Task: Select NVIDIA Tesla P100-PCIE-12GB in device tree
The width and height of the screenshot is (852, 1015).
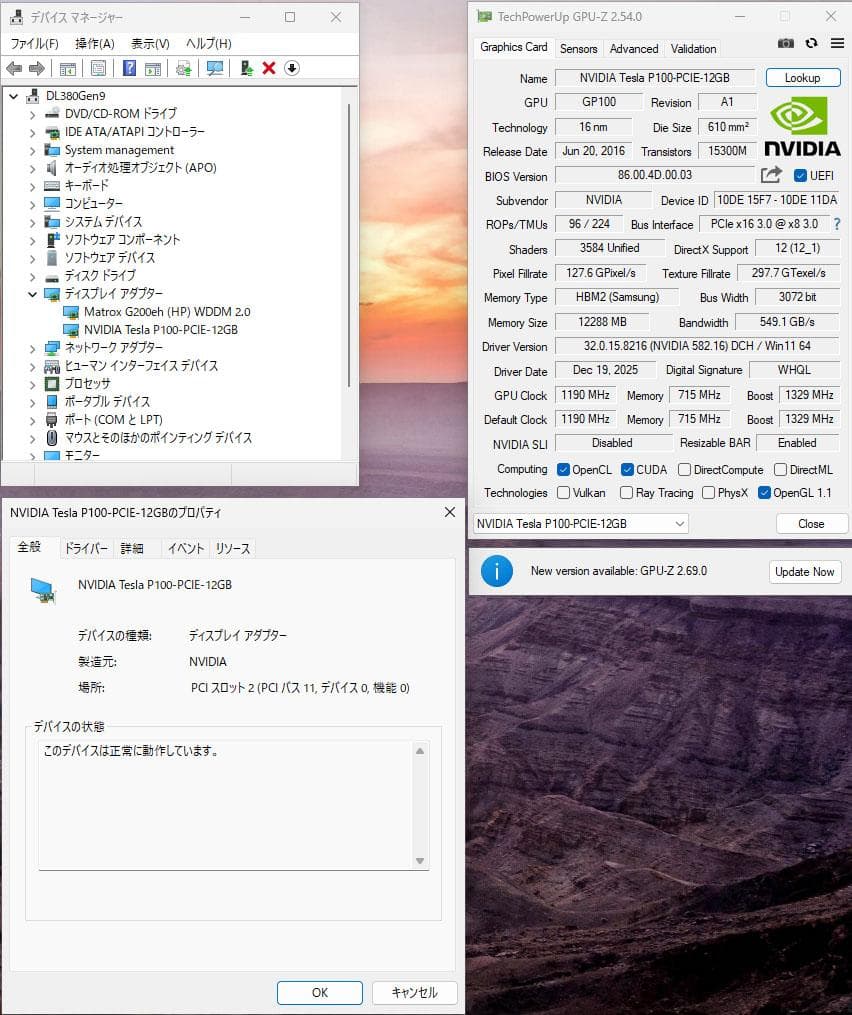Action: coord(161,329)
